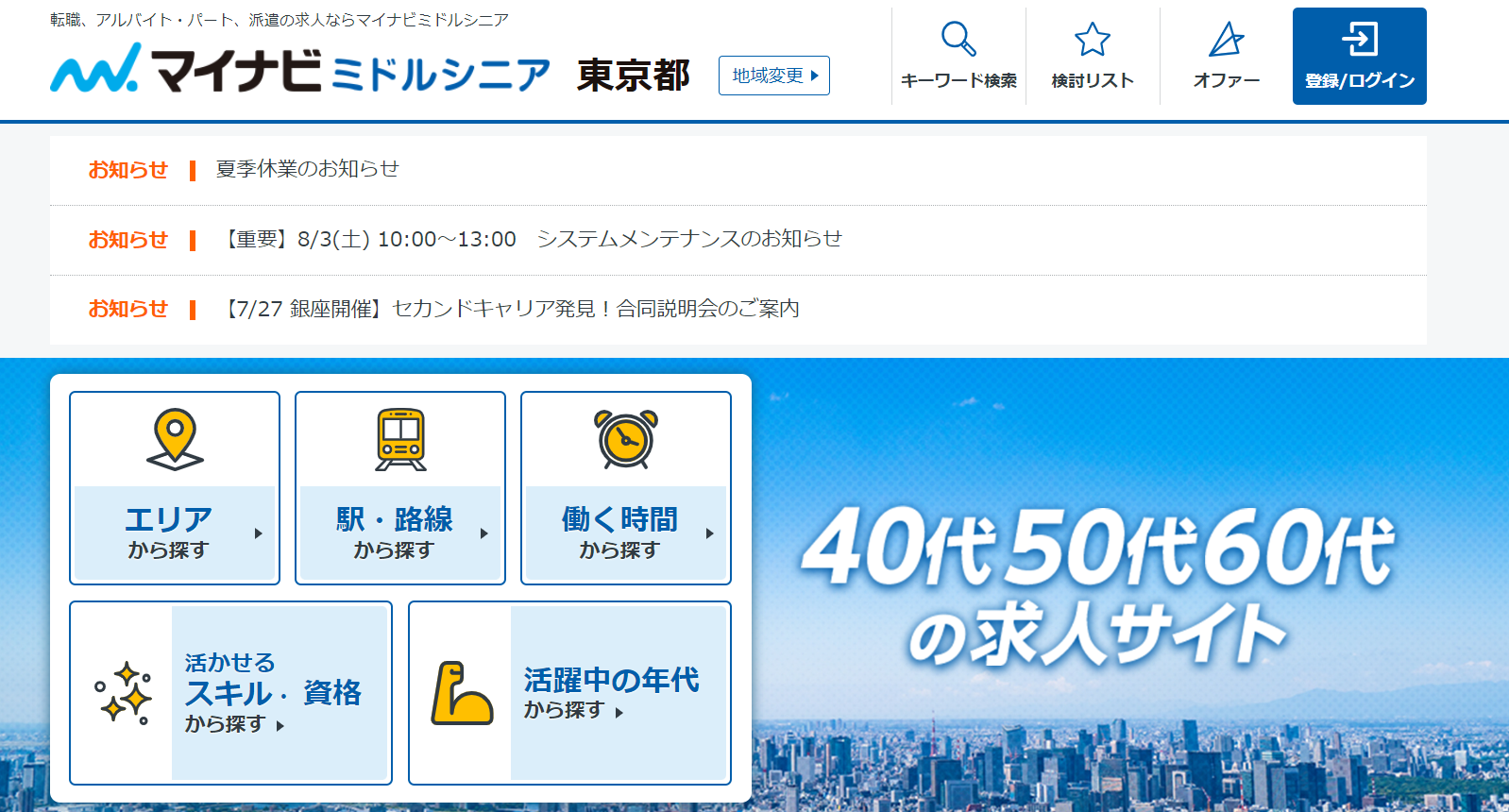Image resolution: width=1509 pixels, height=812 pixels.
Task: Expand the arrow beside エリアから探す
Action: click(259, 533)
